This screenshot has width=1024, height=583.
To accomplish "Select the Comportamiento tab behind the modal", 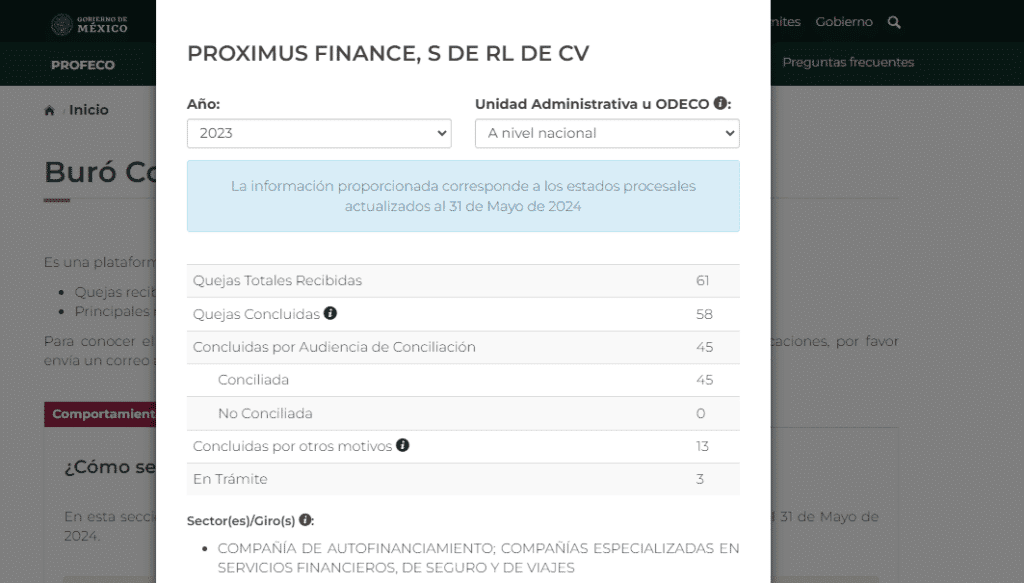I will [x=102, y=414].
